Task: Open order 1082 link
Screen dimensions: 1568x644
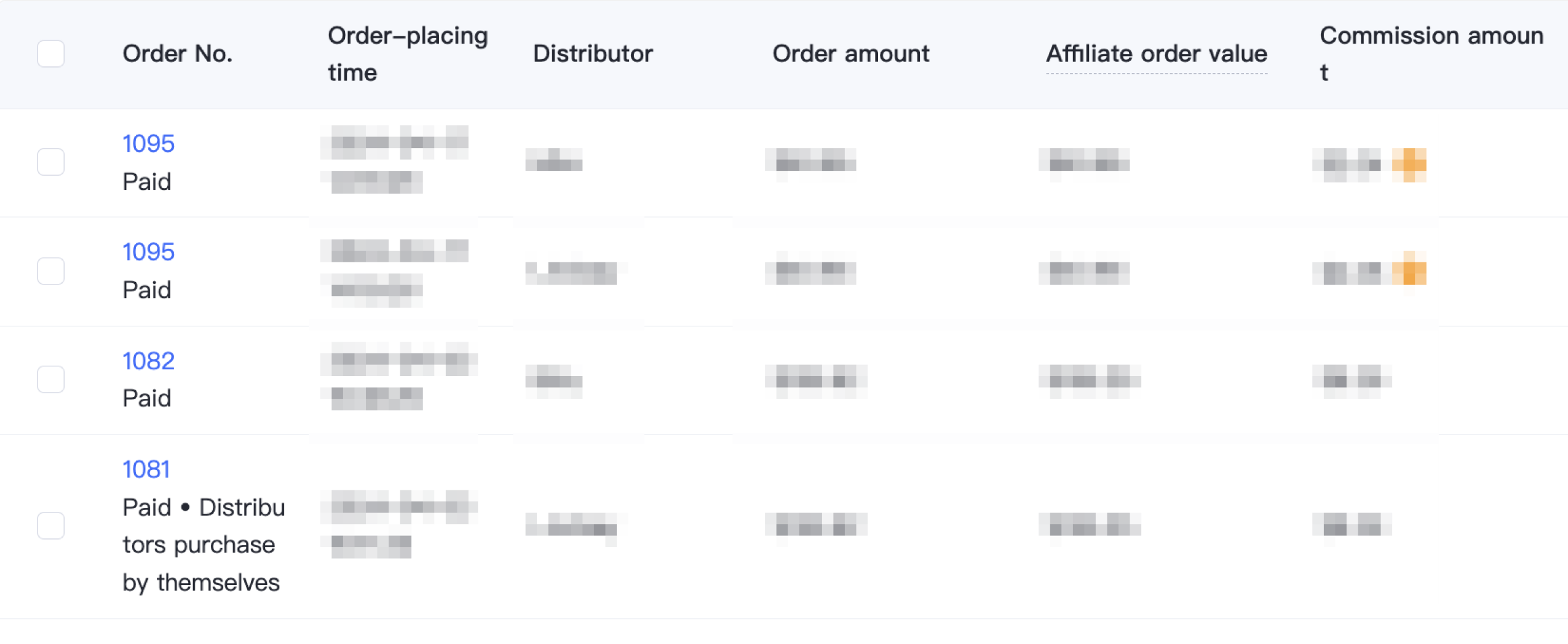Action: (148, 361)
